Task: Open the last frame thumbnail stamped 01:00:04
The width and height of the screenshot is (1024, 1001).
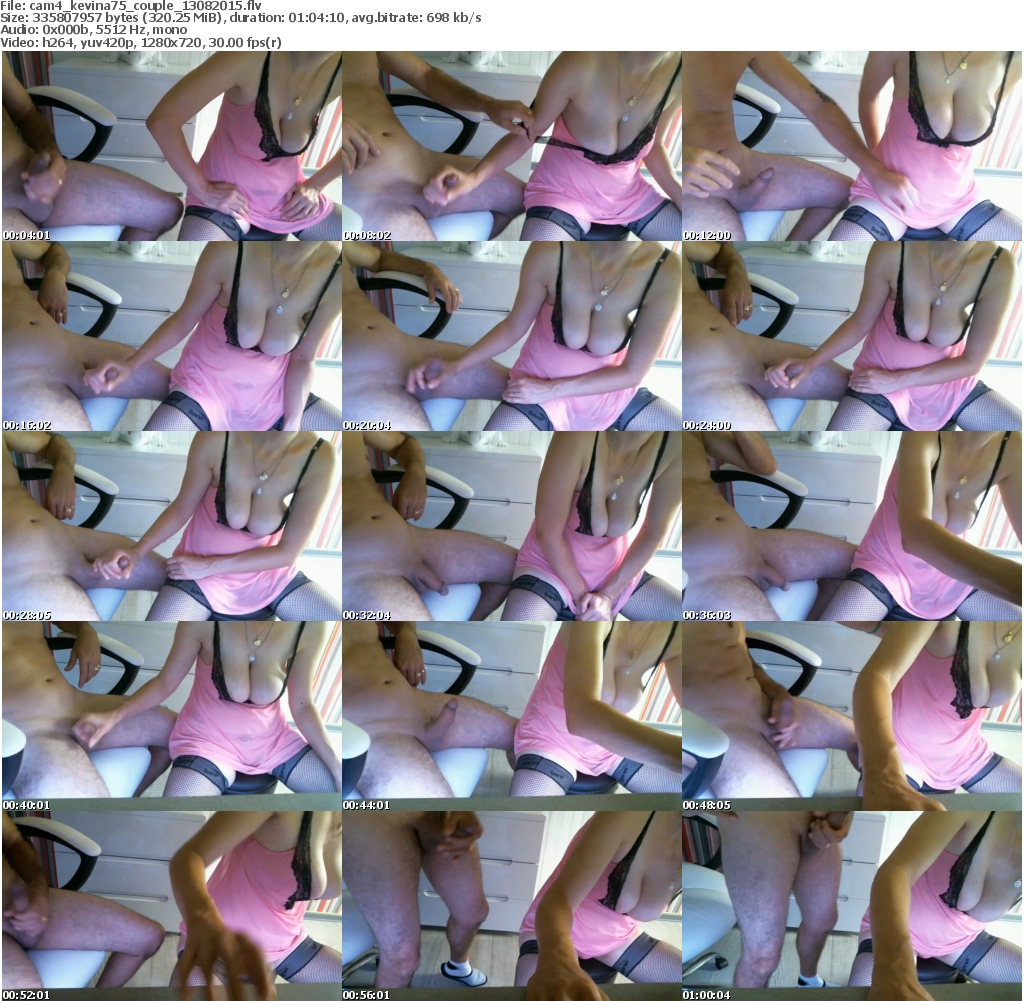Action: point(852,906)
